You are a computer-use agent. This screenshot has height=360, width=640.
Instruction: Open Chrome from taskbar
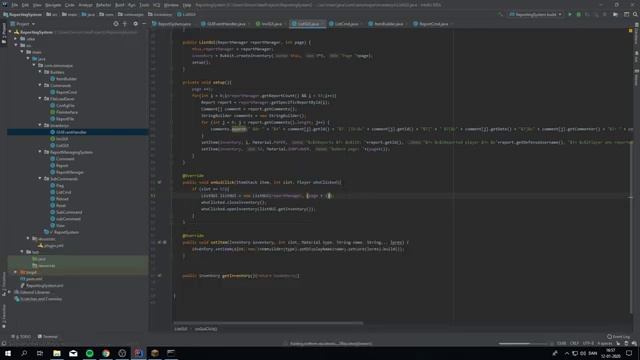pyautogui.click(x=106, y=353)
